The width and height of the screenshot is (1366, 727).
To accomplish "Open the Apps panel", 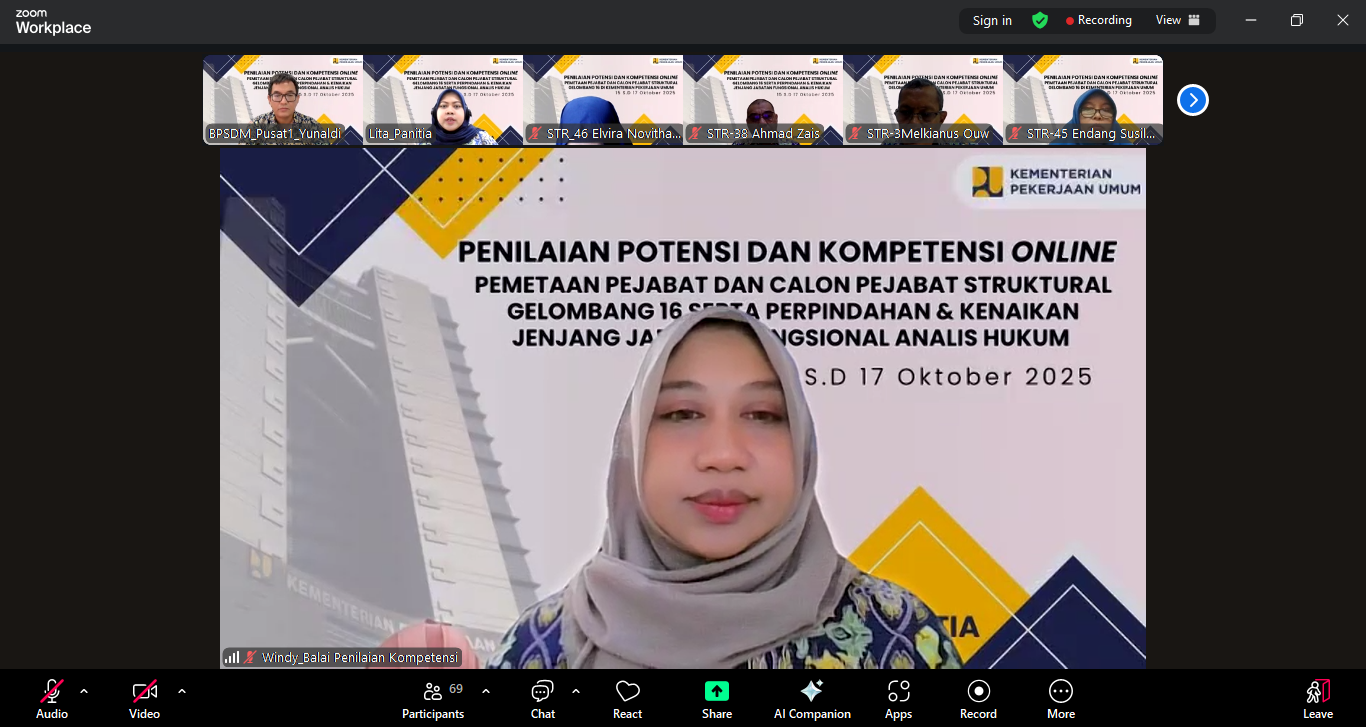I will [898, 699].
